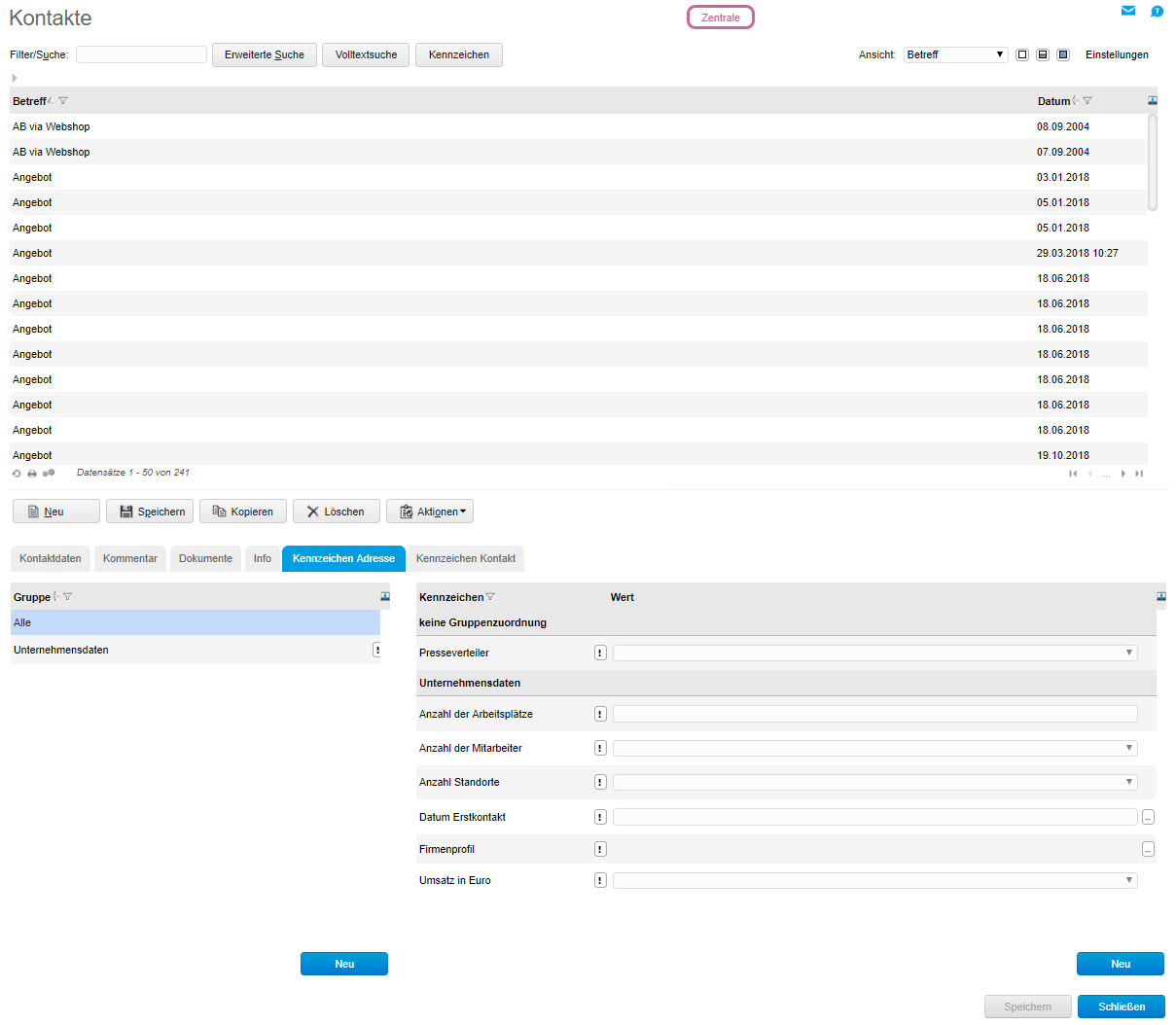This screenshot has width=1176, height=1025.
Task: Open the Kennzeichen Kontakt tab
Action: pos(466,558)
